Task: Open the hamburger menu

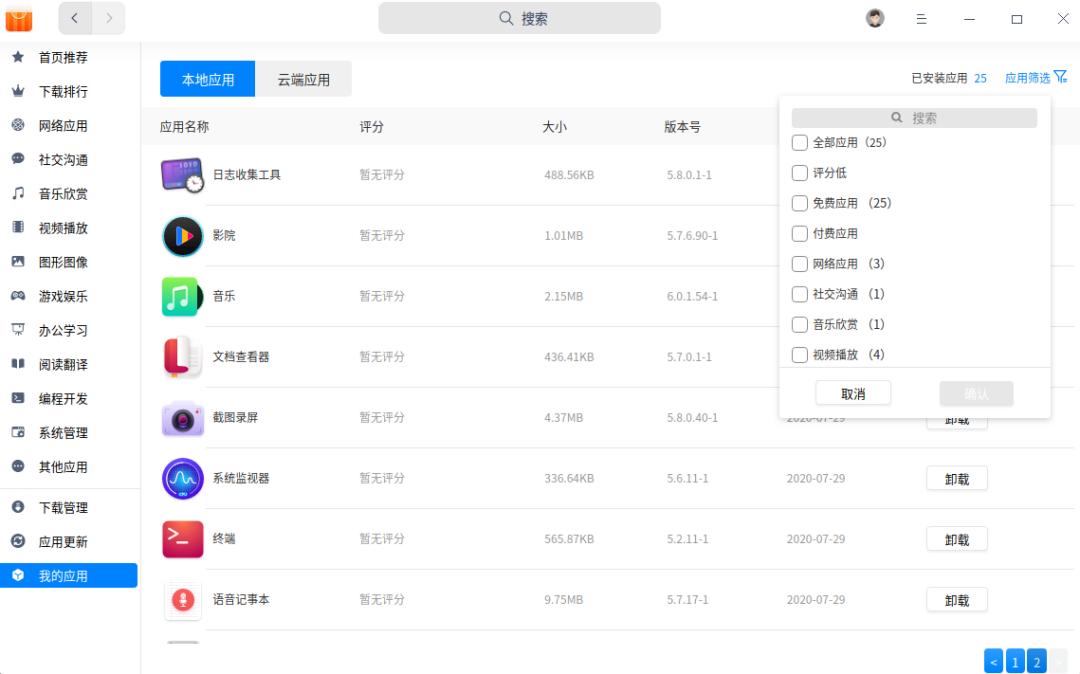Action: [x=921, y=18]
